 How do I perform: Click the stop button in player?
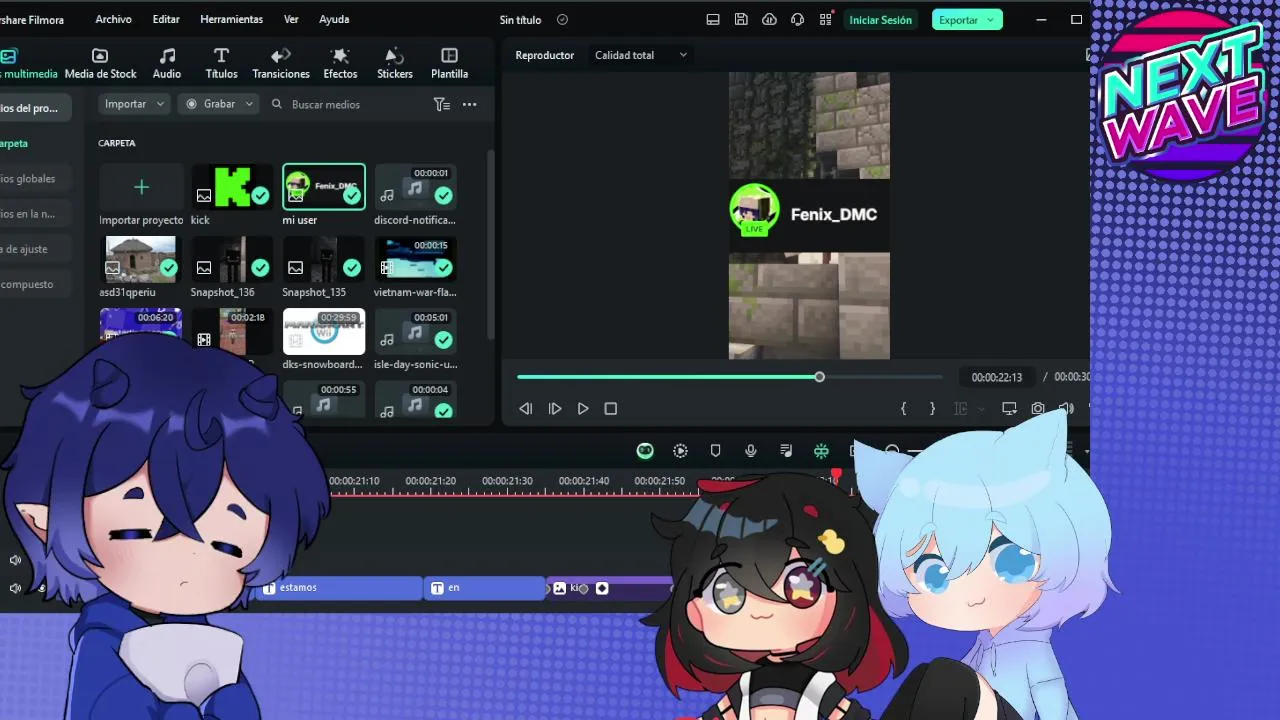(611, 408)
